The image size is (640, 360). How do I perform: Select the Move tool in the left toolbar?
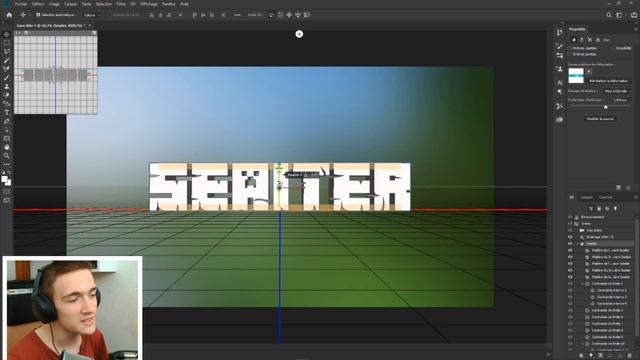(7, 34)
